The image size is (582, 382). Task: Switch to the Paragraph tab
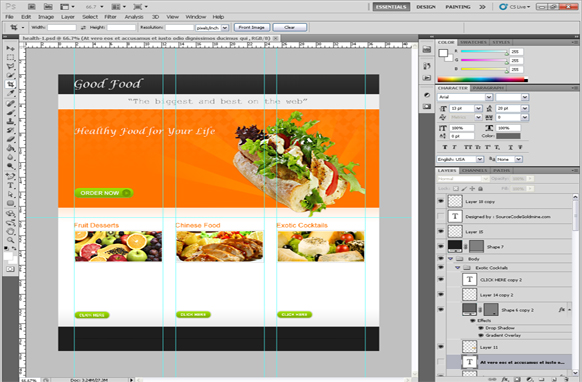488,88
